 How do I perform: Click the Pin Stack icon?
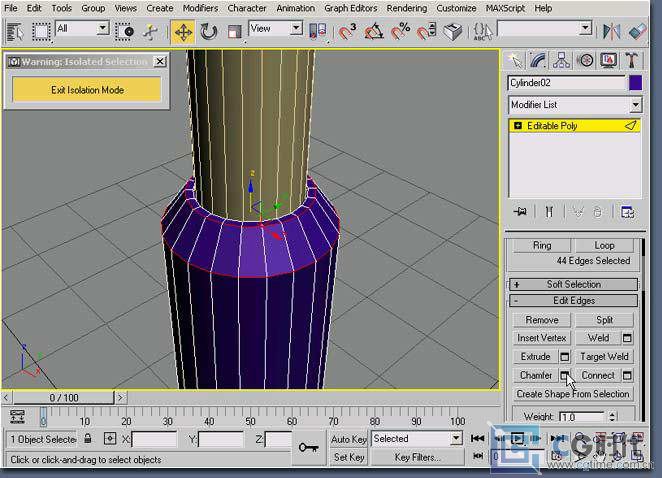pos(520,212)
